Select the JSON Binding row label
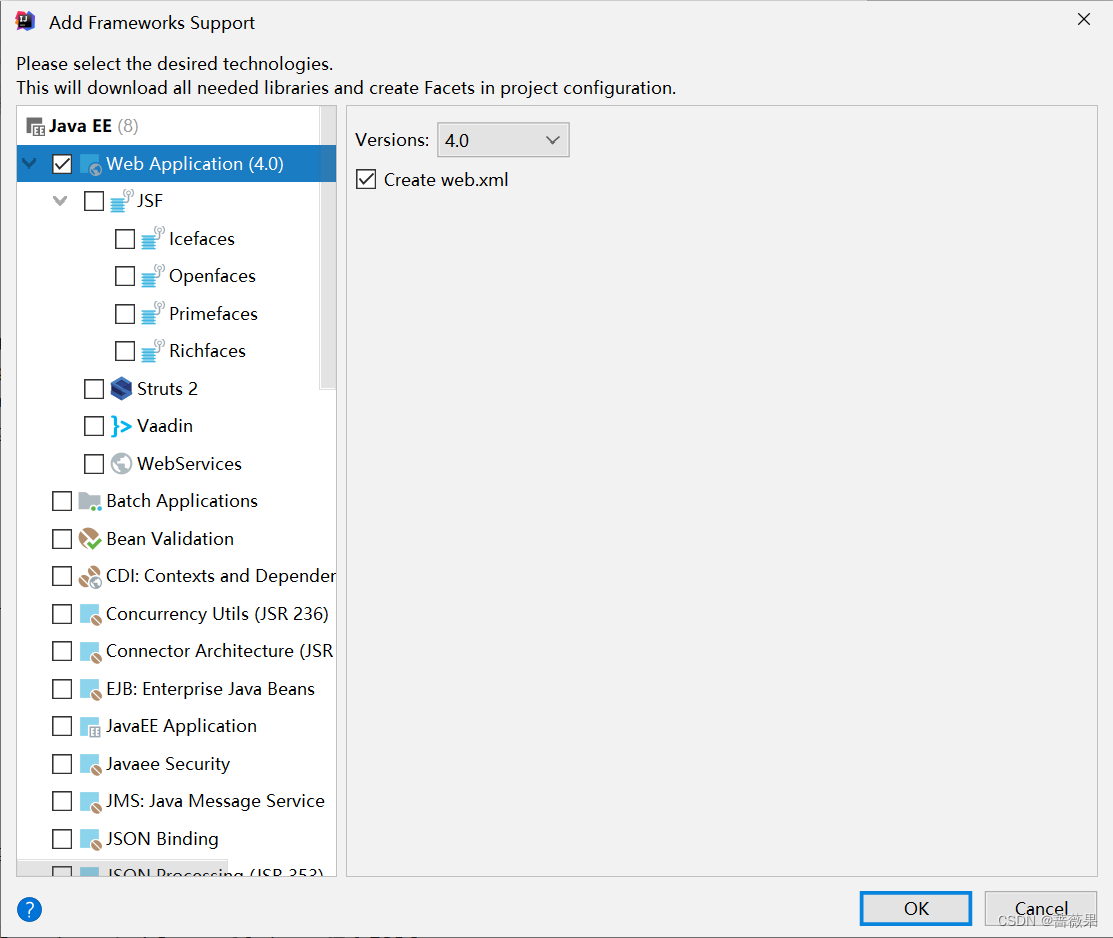1113x938 pixels. (x=162, y=839)
